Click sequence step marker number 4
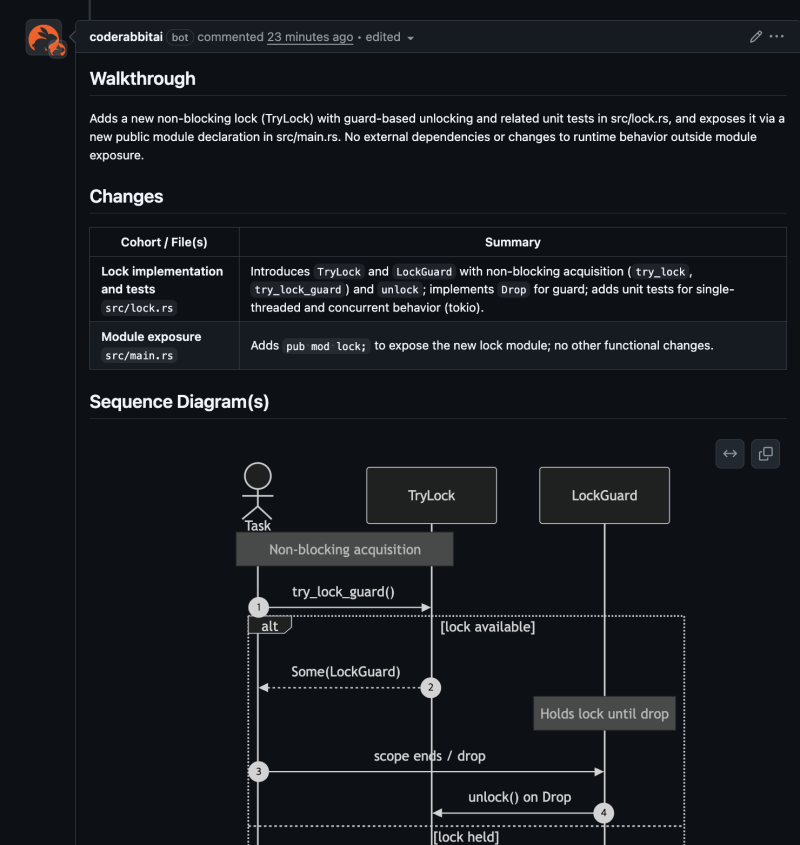Viewport: 800px width, 845px height. click(x=604, y=813)
